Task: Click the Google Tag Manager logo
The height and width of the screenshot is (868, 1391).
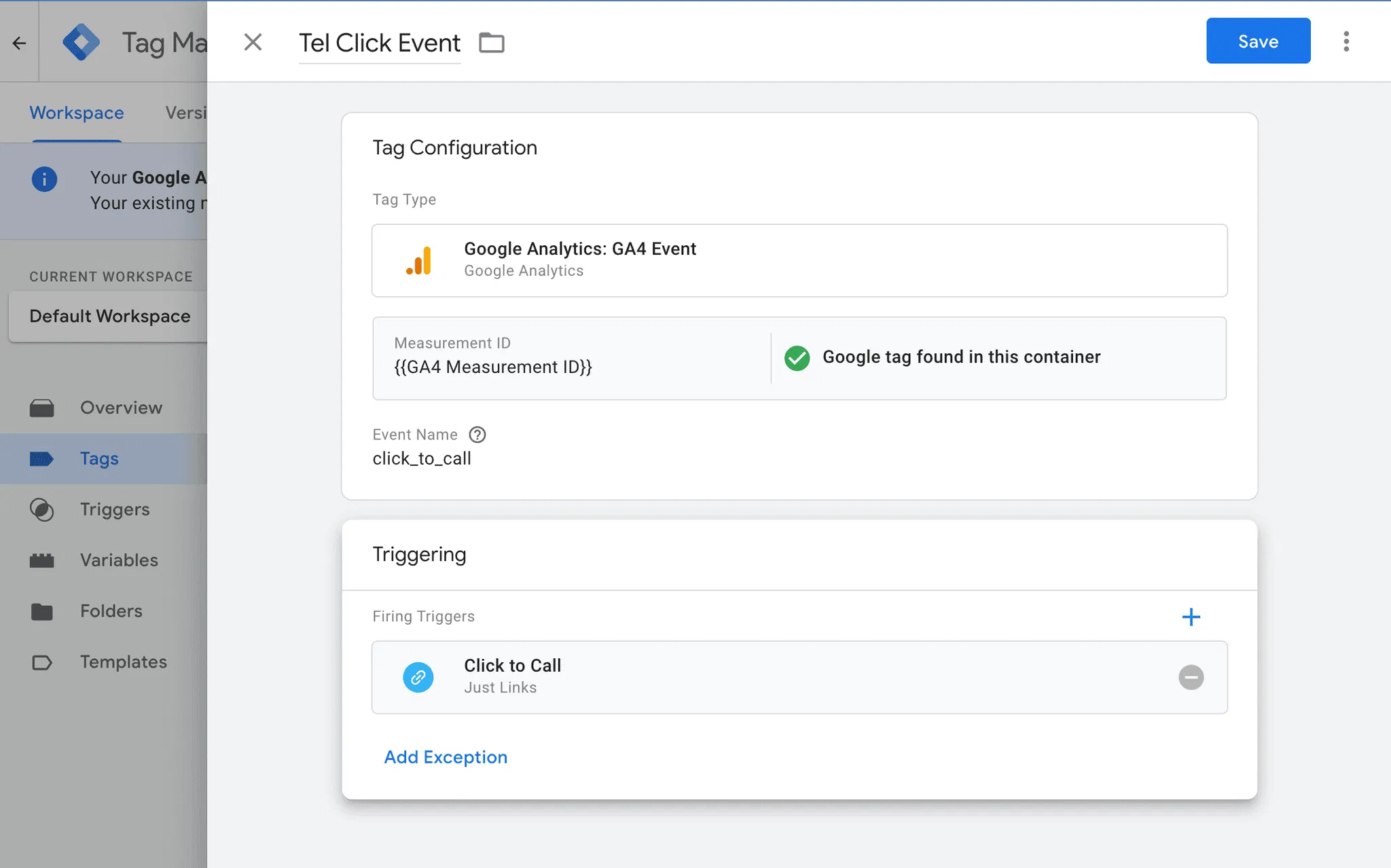Action: pos(81,42)
